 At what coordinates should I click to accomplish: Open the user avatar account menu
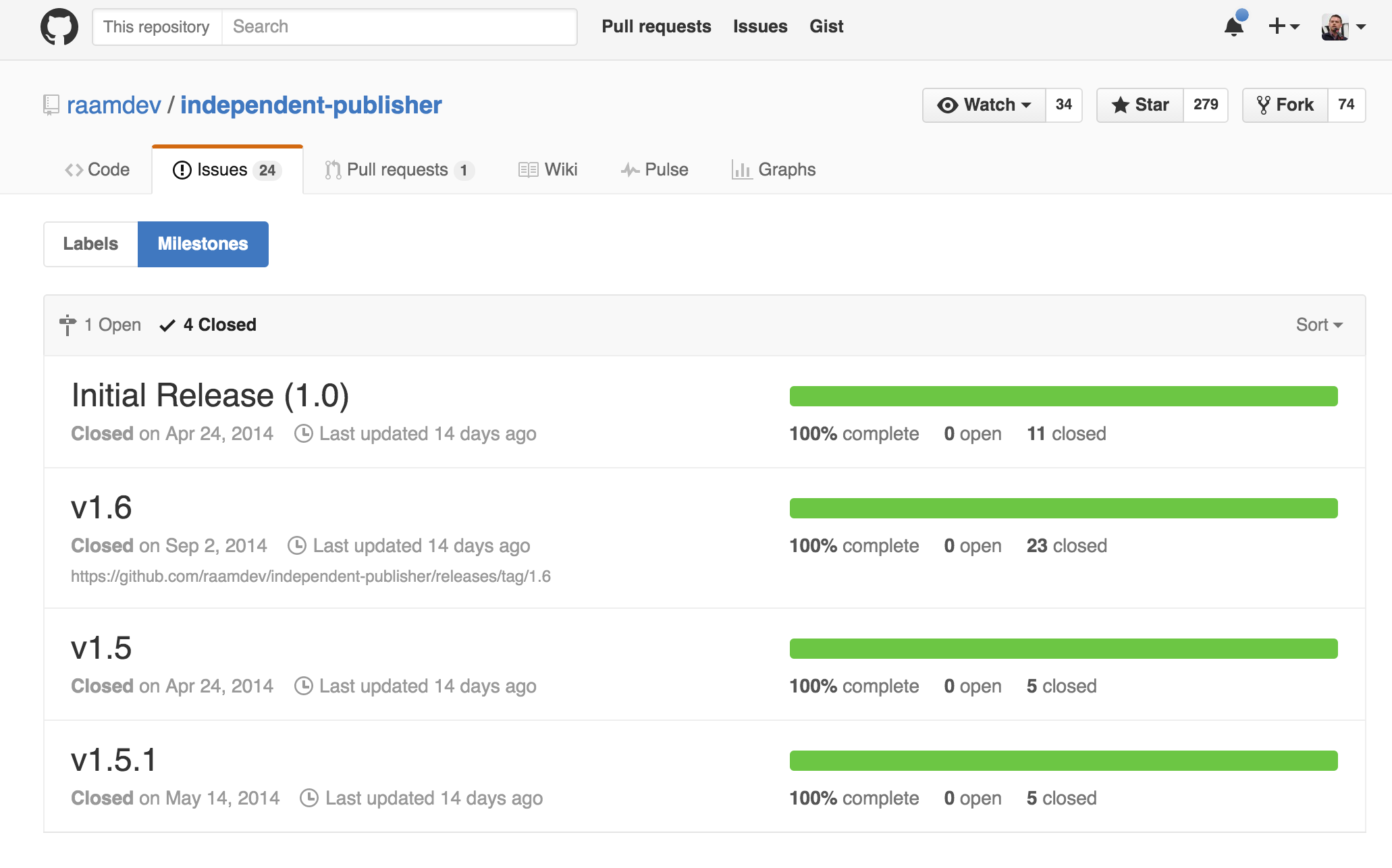pos(1343,26)
